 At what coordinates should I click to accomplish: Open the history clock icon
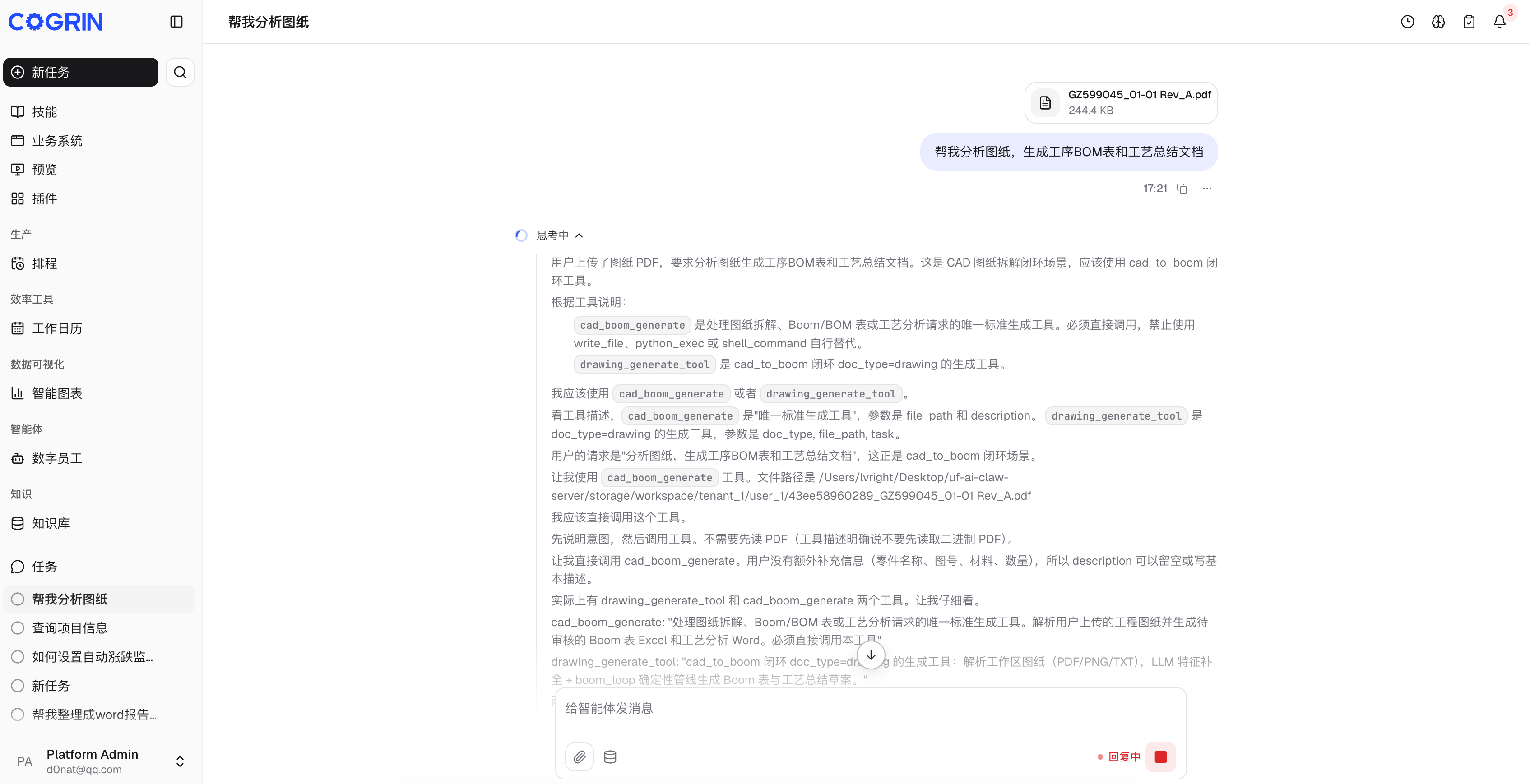pos(1408,22)
